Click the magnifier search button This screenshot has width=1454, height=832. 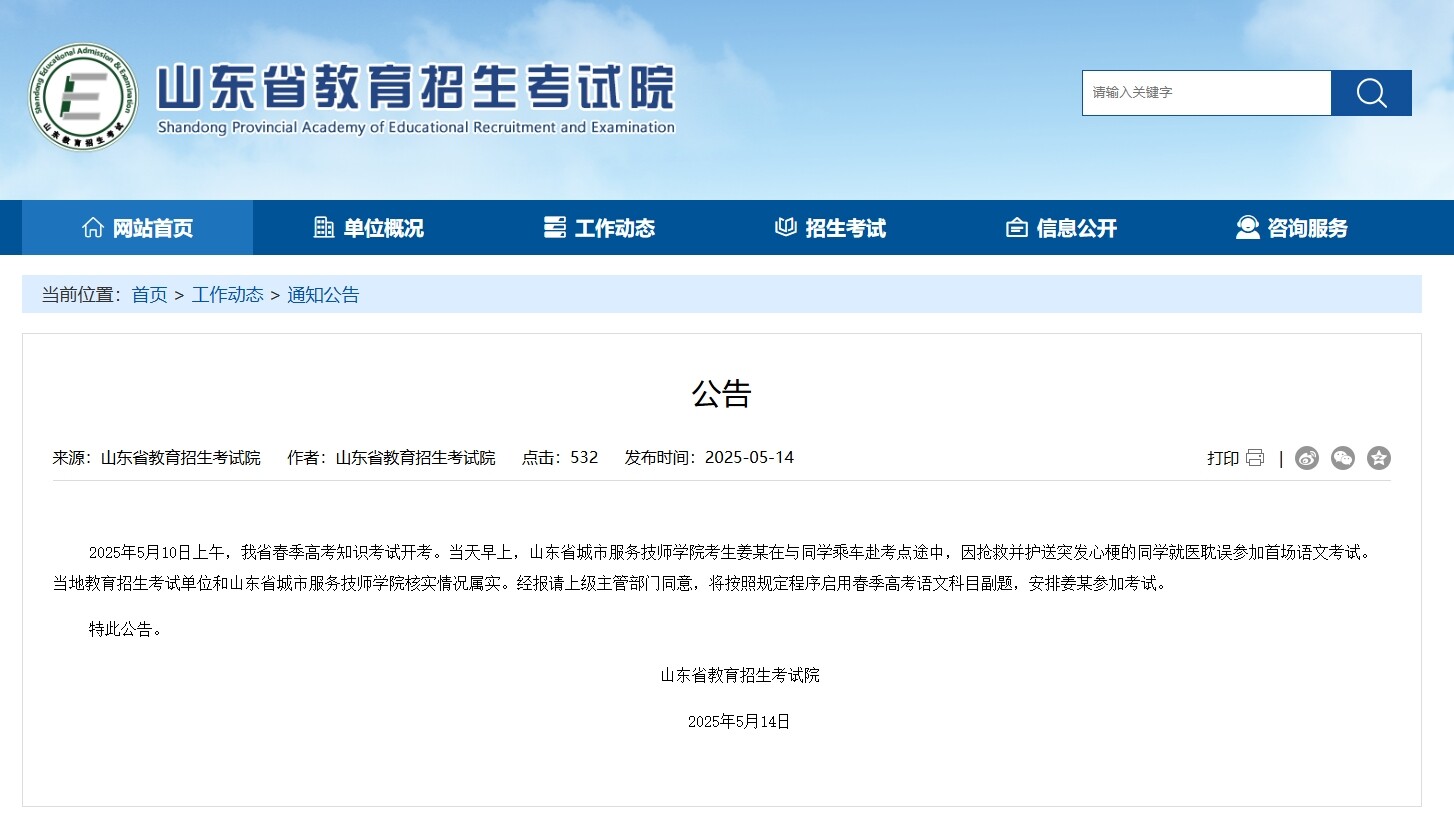tap(1371, 93)
